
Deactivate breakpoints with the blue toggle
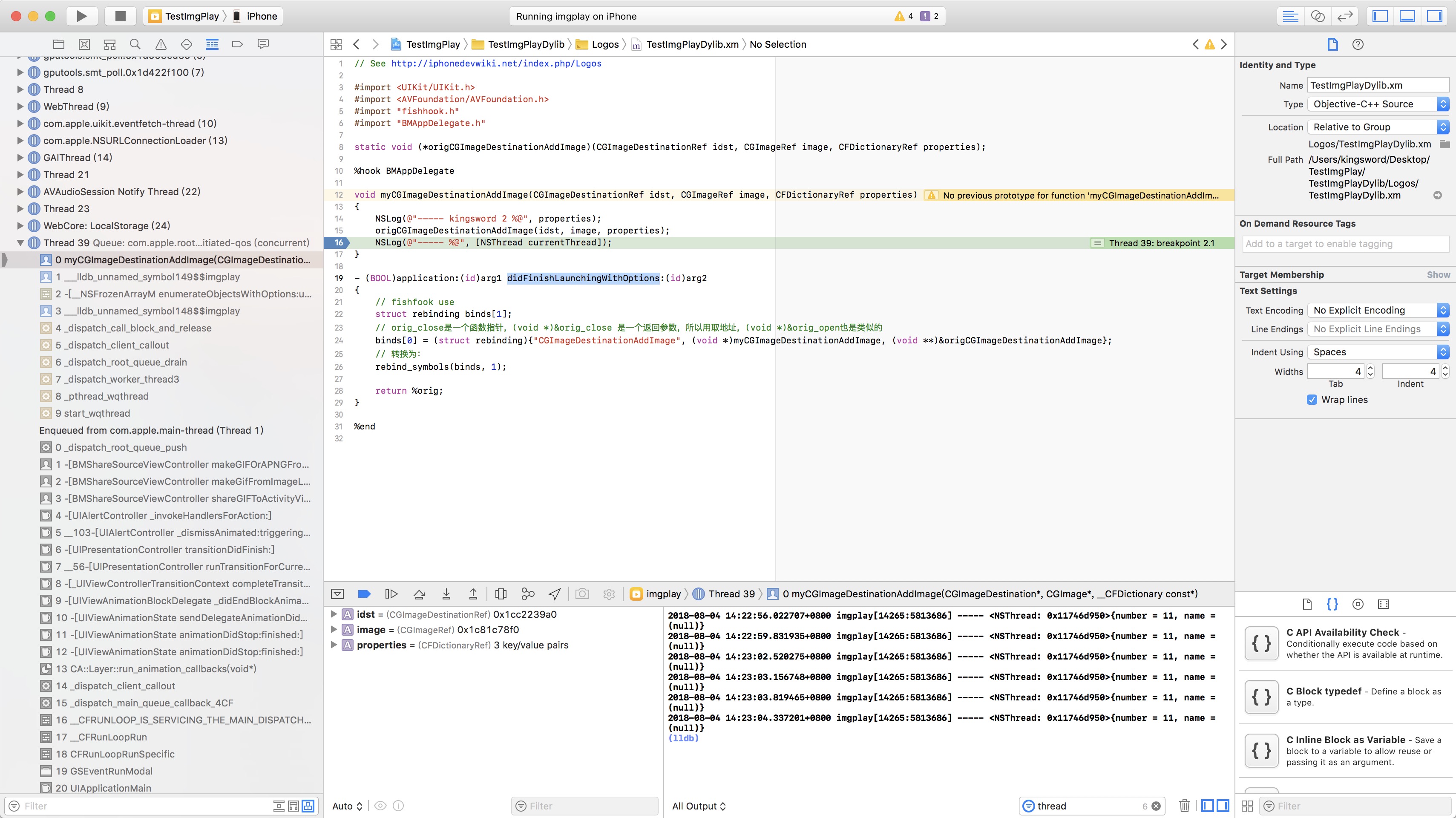(364, 593)
